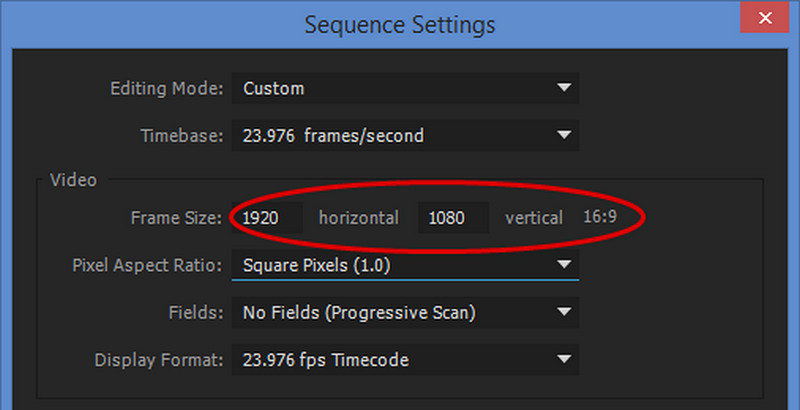Click the Editing Mode dropdown arrow

564,88
